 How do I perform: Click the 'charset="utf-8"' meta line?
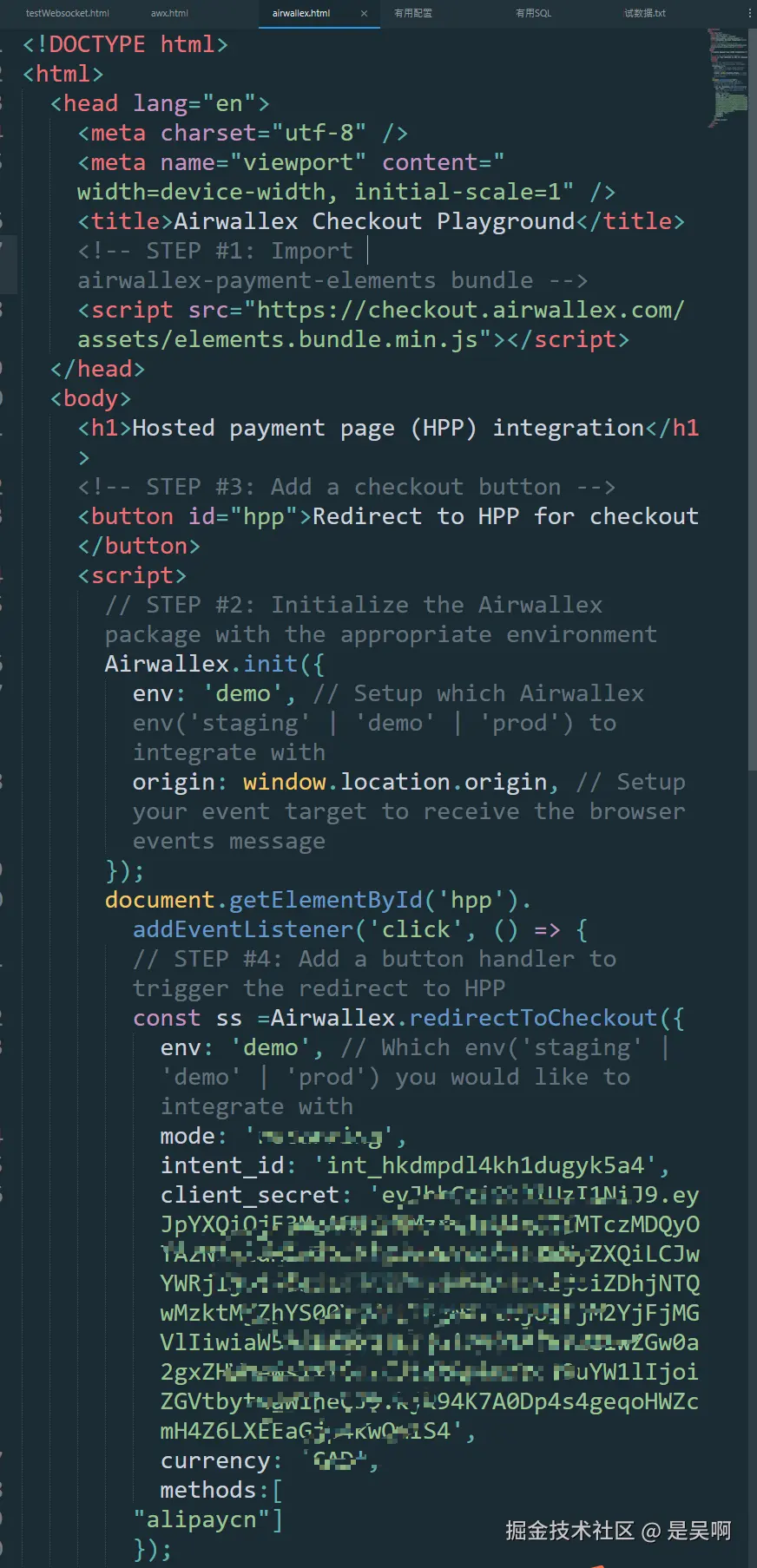(242, 133)
